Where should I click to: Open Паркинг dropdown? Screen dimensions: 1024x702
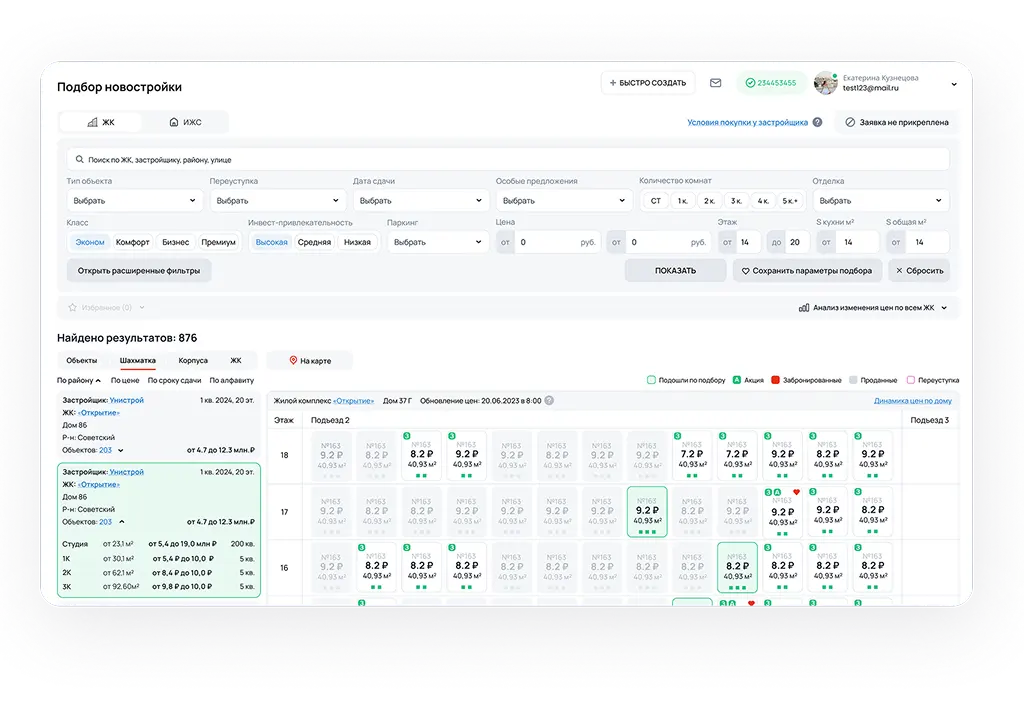pyautogui.click(x=438, y=242)
